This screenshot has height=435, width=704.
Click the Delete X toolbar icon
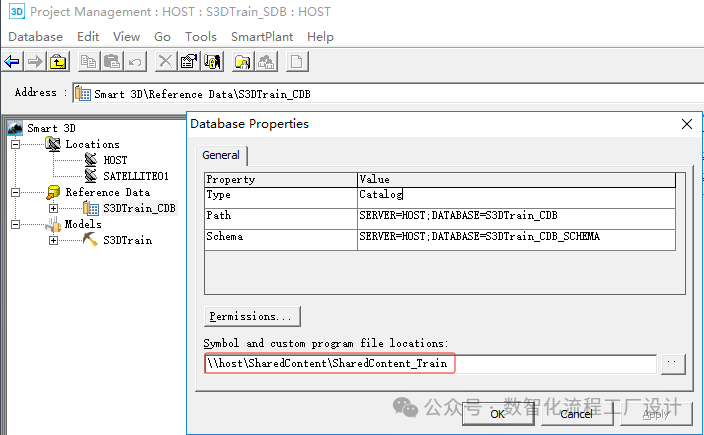tap(165, 62)
